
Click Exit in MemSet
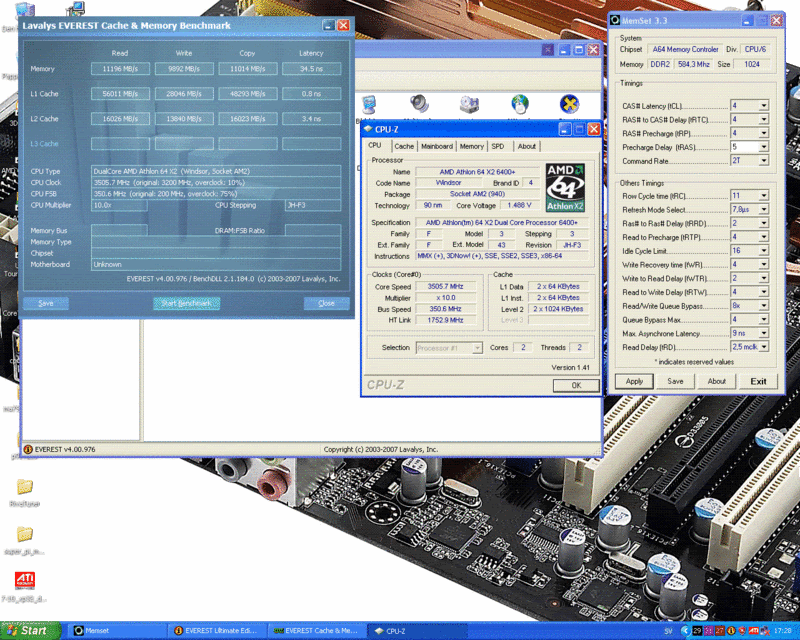(x=758, y=381)
